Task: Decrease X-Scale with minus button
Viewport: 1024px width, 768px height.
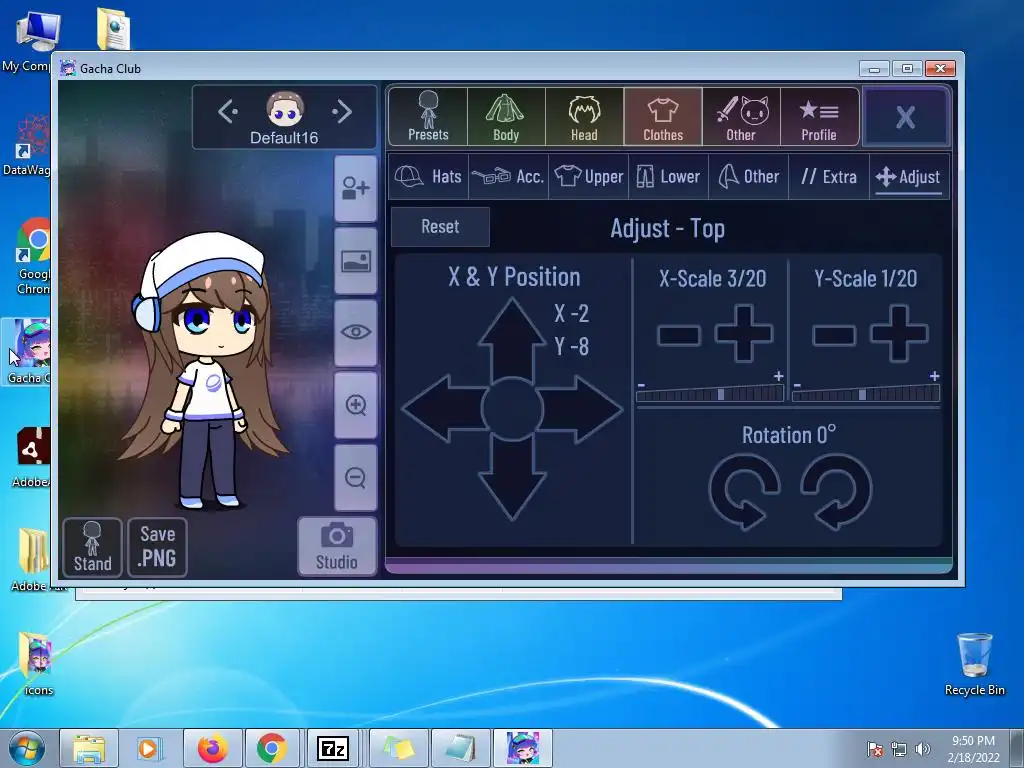Action: coord(679,335)
